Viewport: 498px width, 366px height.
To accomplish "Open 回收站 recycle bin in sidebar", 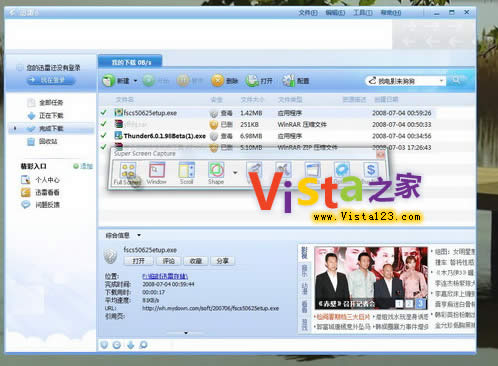I will click(x=42, y=141).
